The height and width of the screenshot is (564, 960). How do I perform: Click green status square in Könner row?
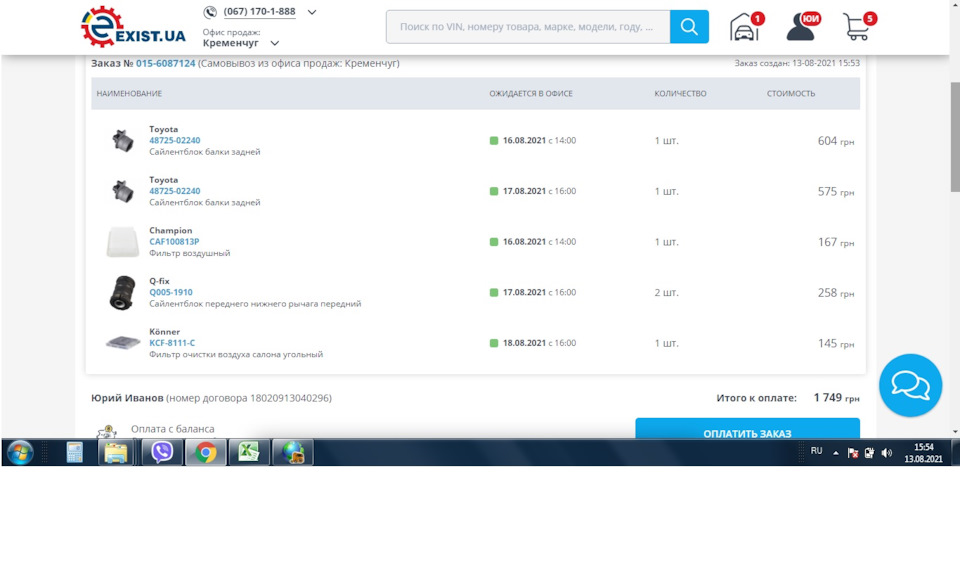[x=493, y=343]
